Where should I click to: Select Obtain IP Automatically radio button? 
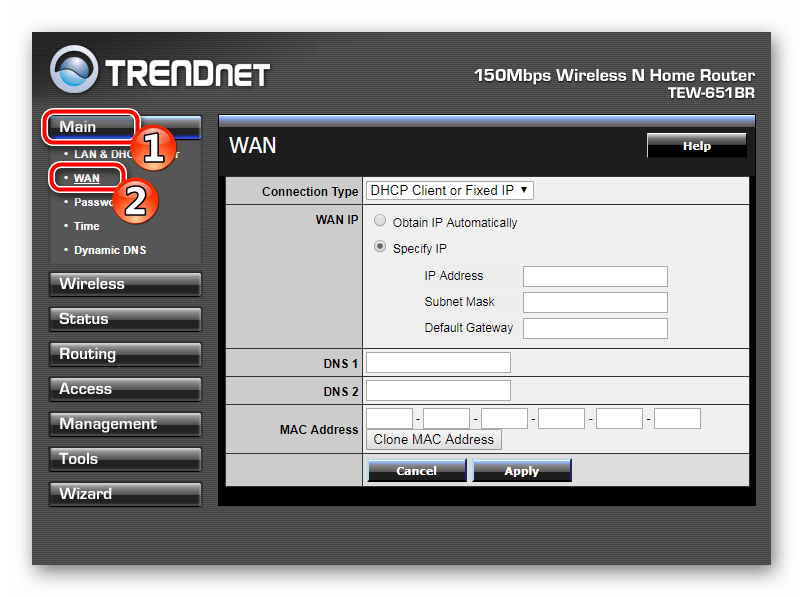(x=380, y=221)
